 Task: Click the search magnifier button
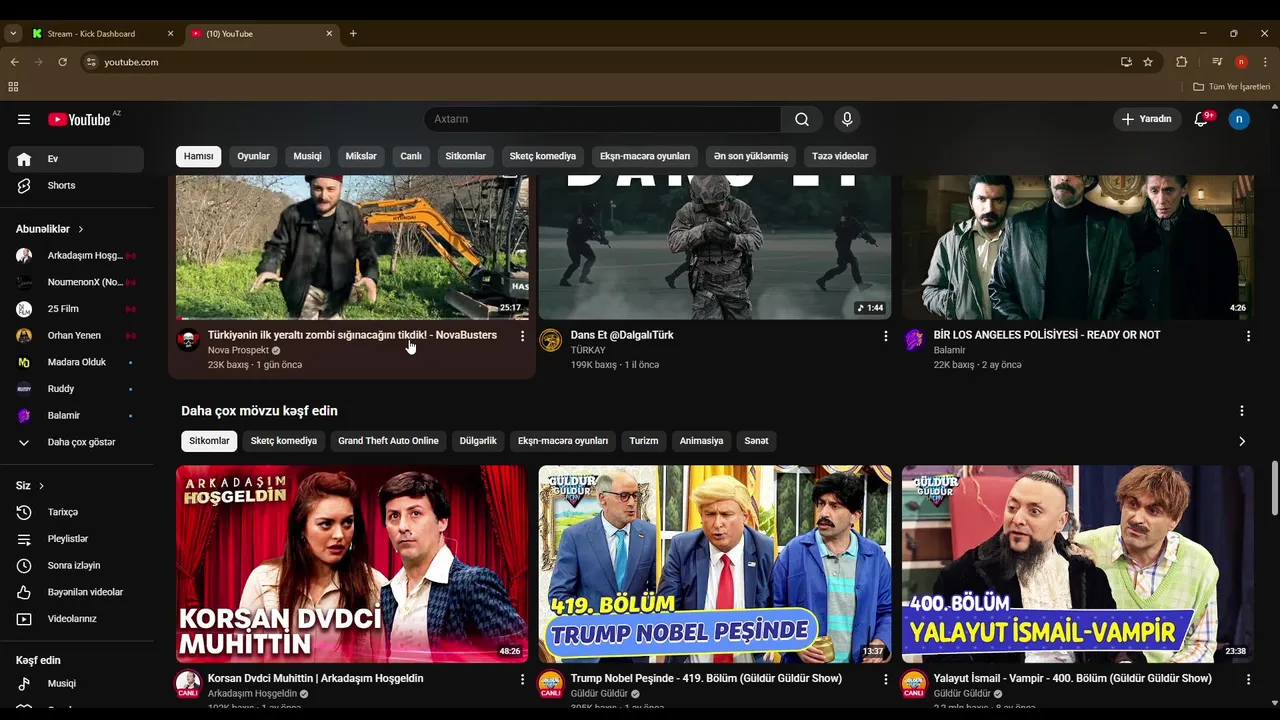click(x=802, y=119)
